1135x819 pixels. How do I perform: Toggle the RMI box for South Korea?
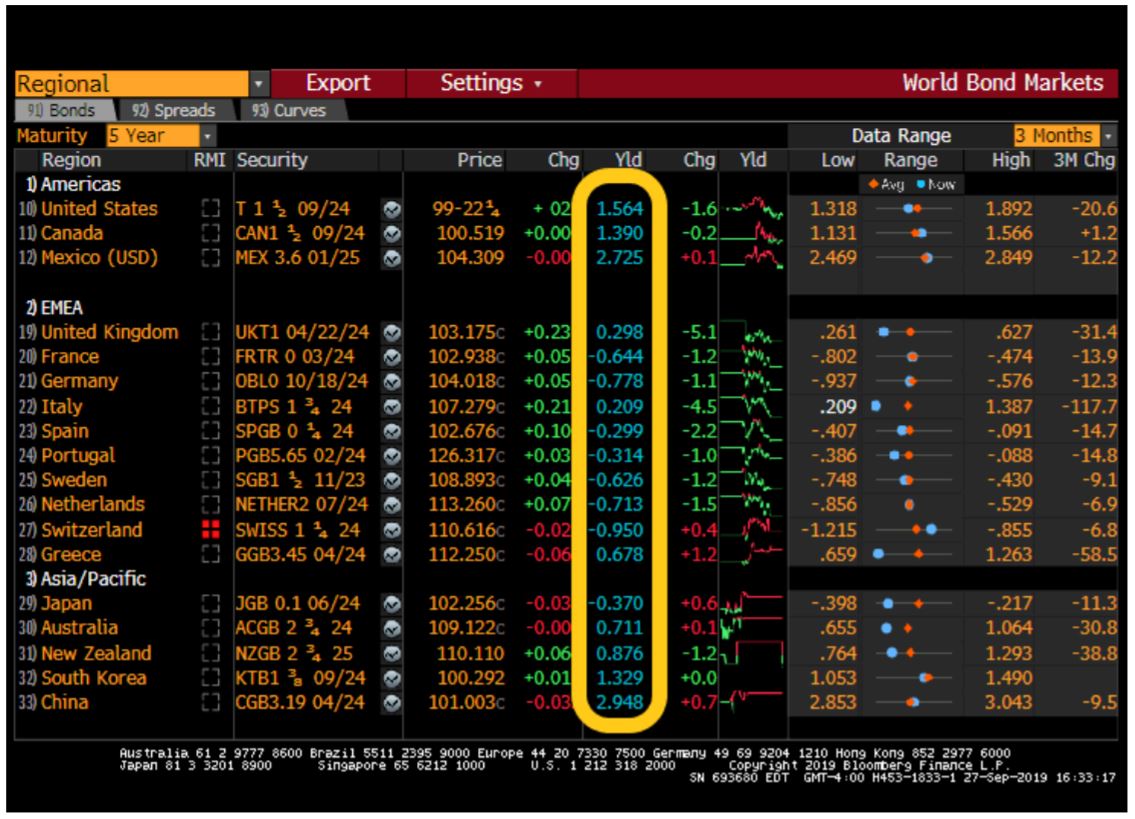(x=211, y=679)
